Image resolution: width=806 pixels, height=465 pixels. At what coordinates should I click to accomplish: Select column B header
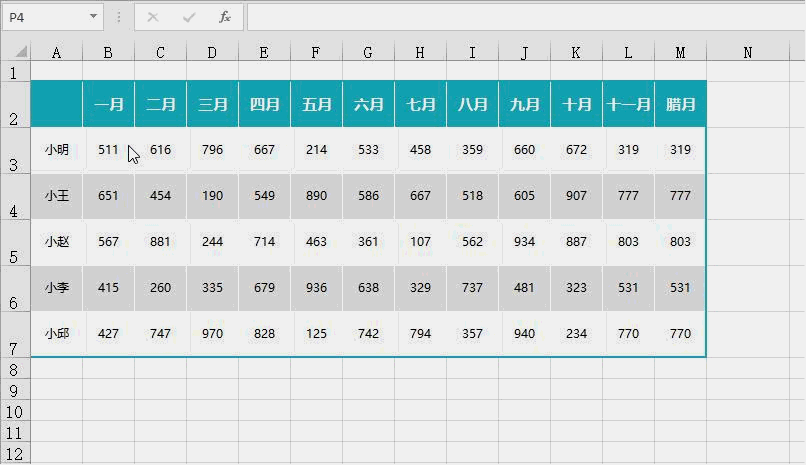108,52
